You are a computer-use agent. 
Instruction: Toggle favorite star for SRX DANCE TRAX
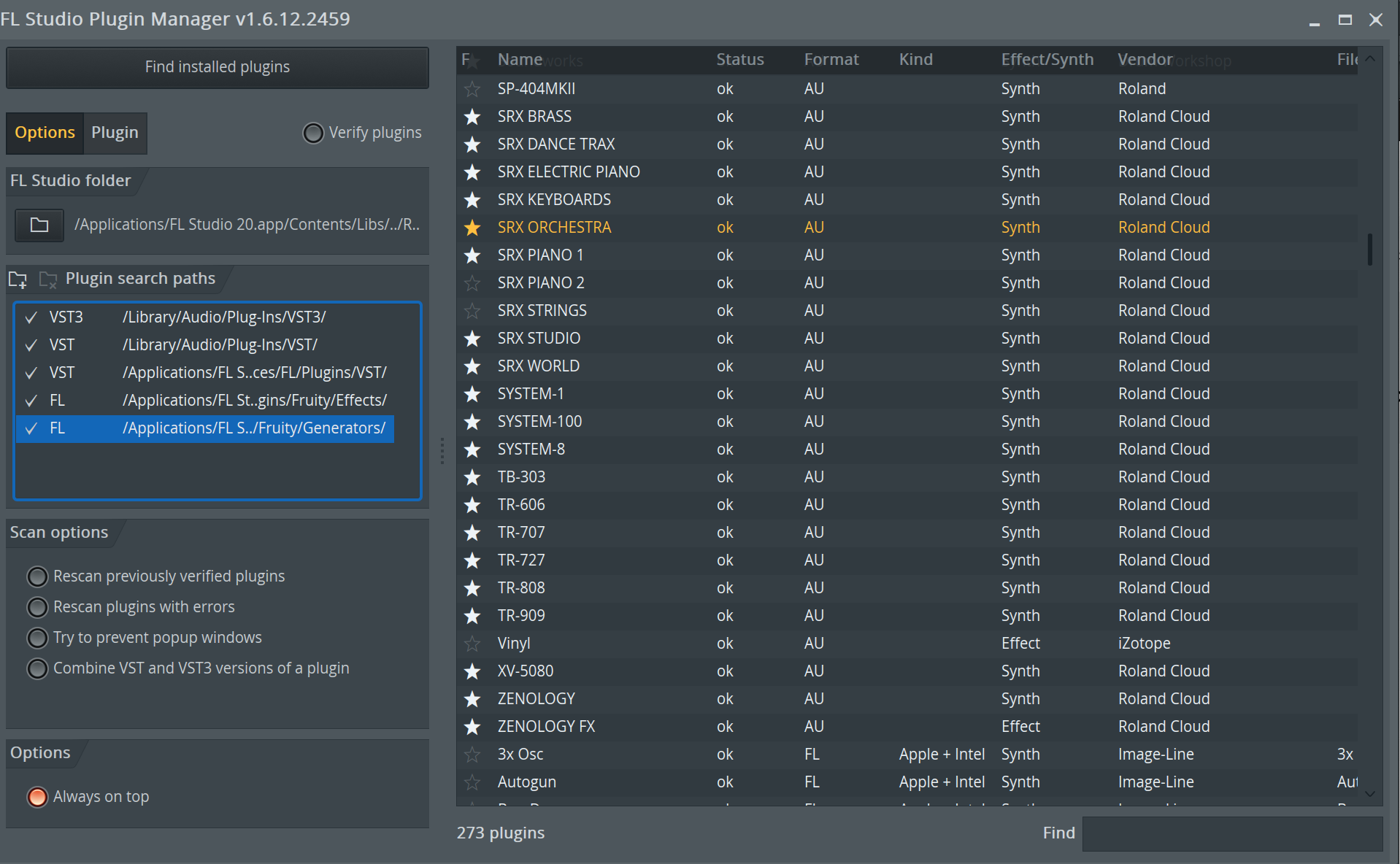tap(472, 144)
